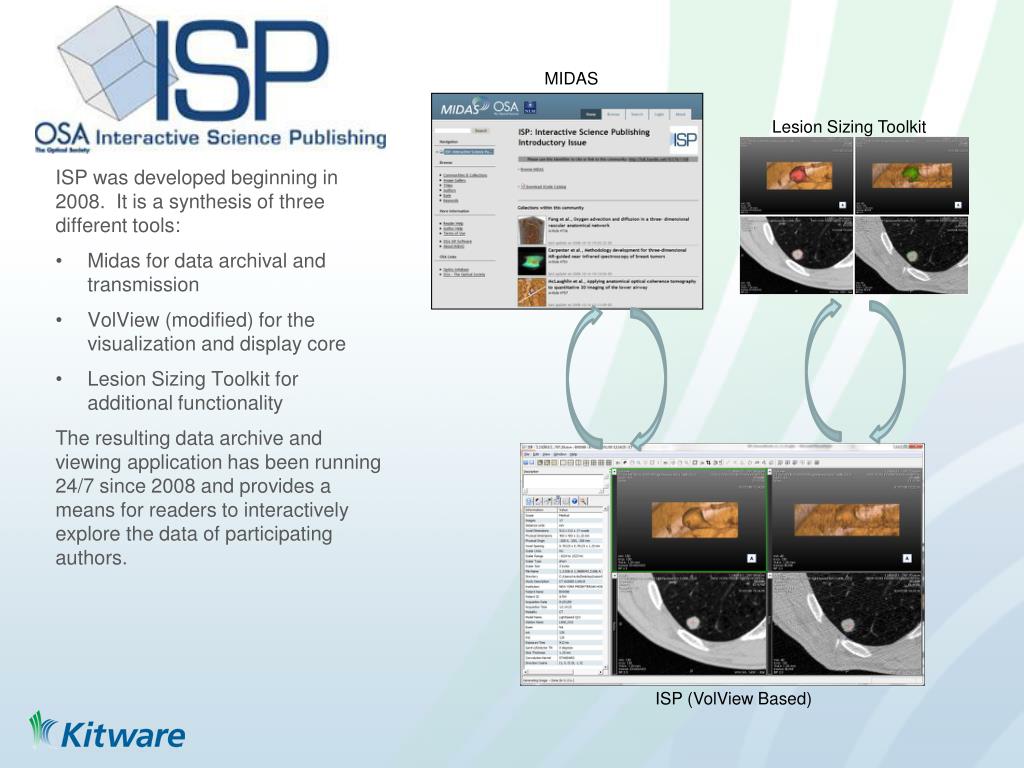Open the Edit menu in ISP window
Image resolution: width=1024 pixels, height=768 pixels.
pyautogui.click(x=536, y=454)
